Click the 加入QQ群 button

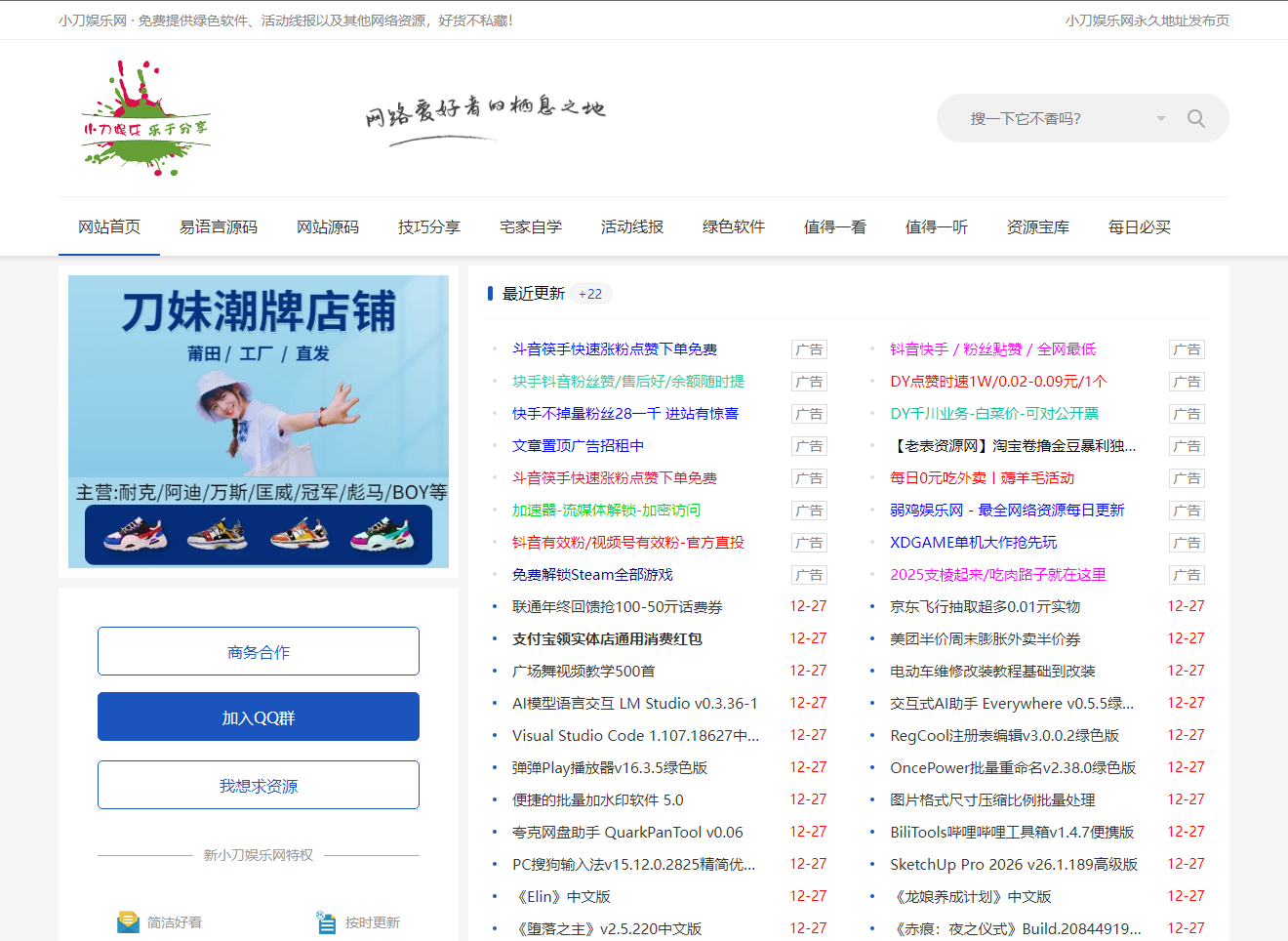point(258,716)
